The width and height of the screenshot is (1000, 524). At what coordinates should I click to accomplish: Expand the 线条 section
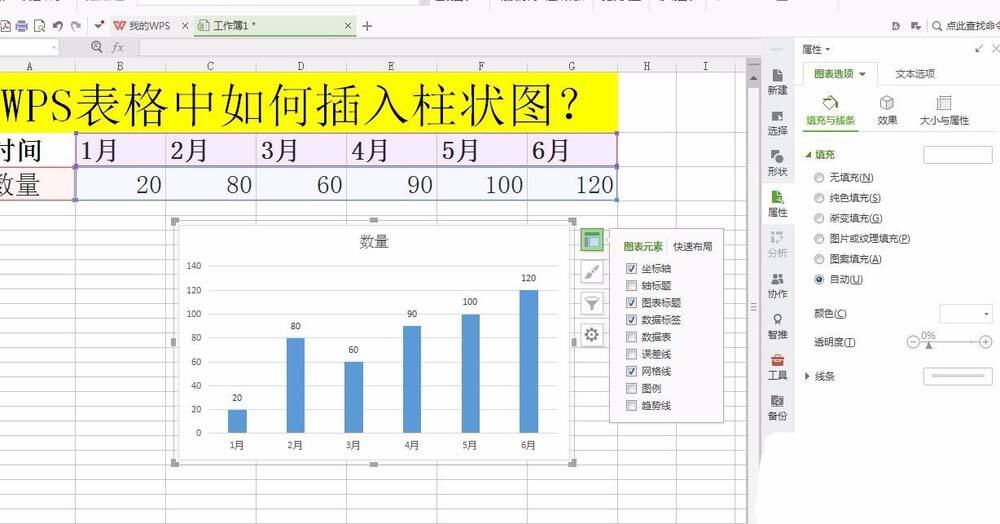point(807,377)
